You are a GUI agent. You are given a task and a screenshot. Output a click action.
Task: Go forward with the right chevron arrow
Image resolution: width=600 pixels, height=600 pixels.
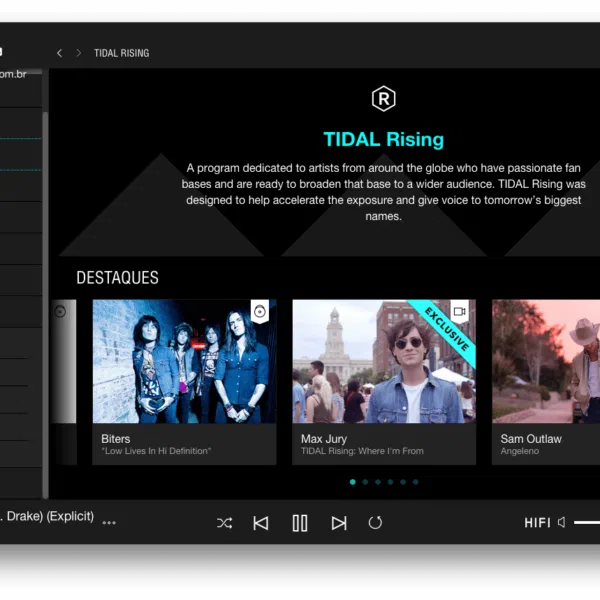(78, 53)
